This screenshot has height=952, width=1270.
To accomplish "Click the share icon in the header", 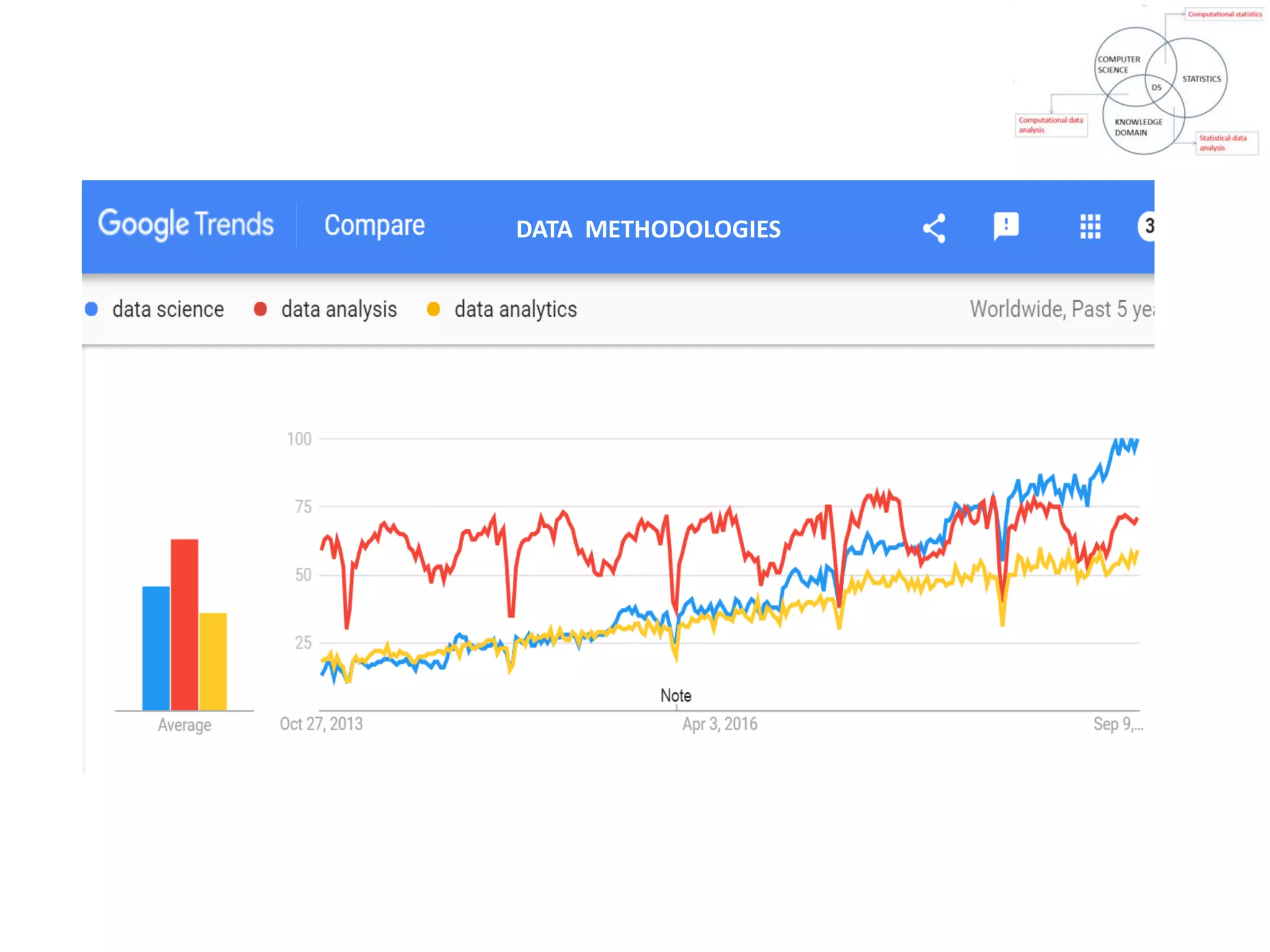I will (x=934, y=228).
